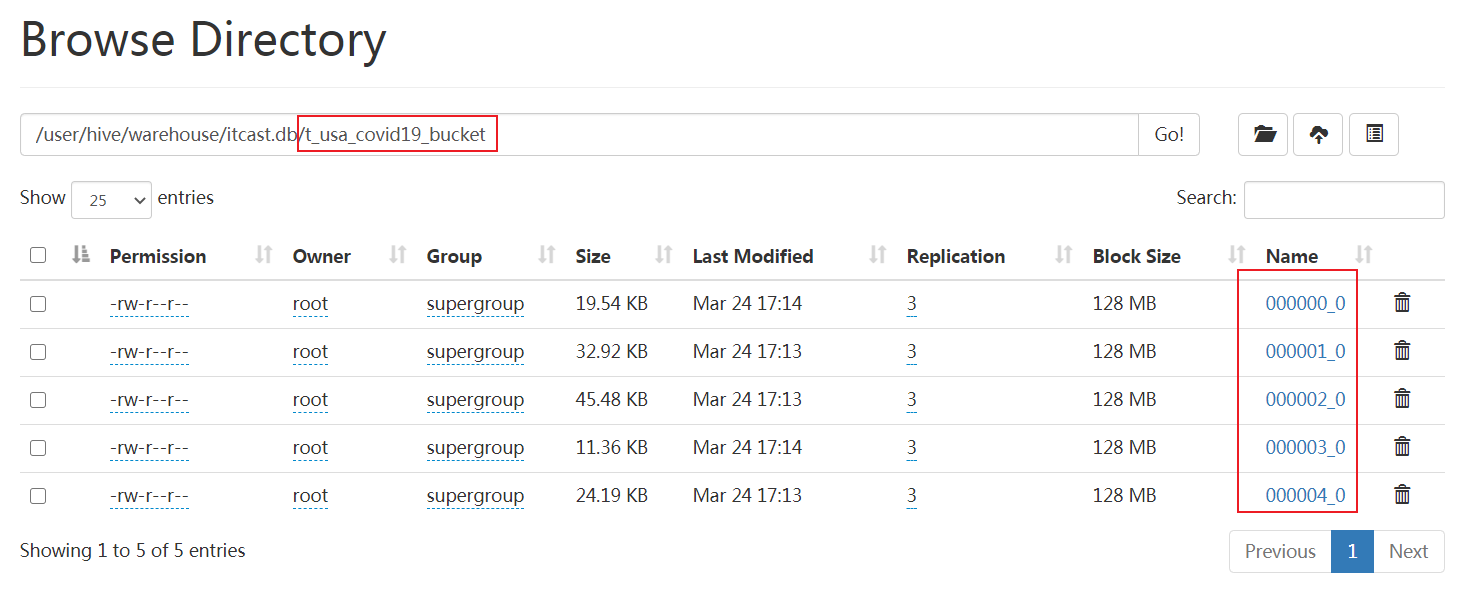This screenshot has width=1475, height=602.
Task: Click size cell 45.48 KB
Action: pos(612,399)
